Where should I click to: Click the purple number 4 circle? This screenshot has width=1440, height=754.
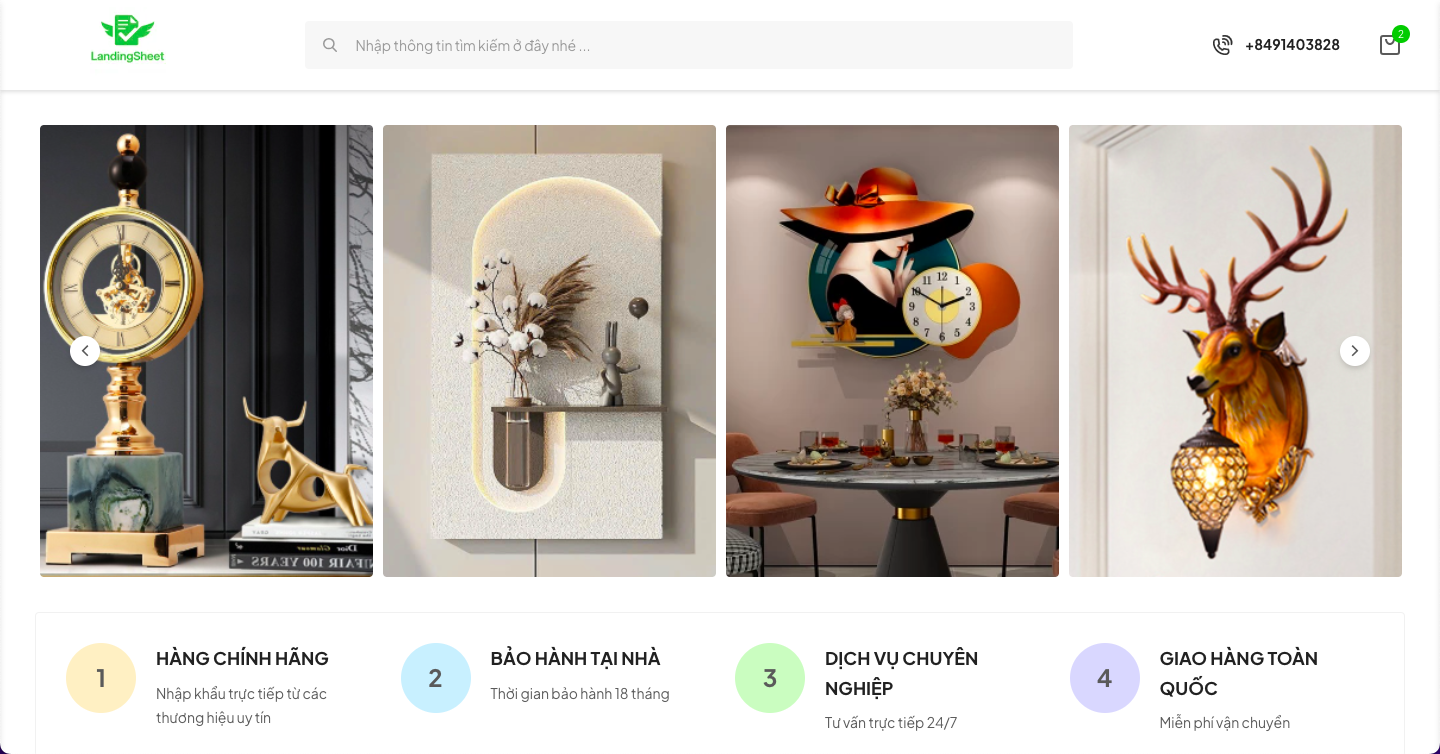(1105, 678)
